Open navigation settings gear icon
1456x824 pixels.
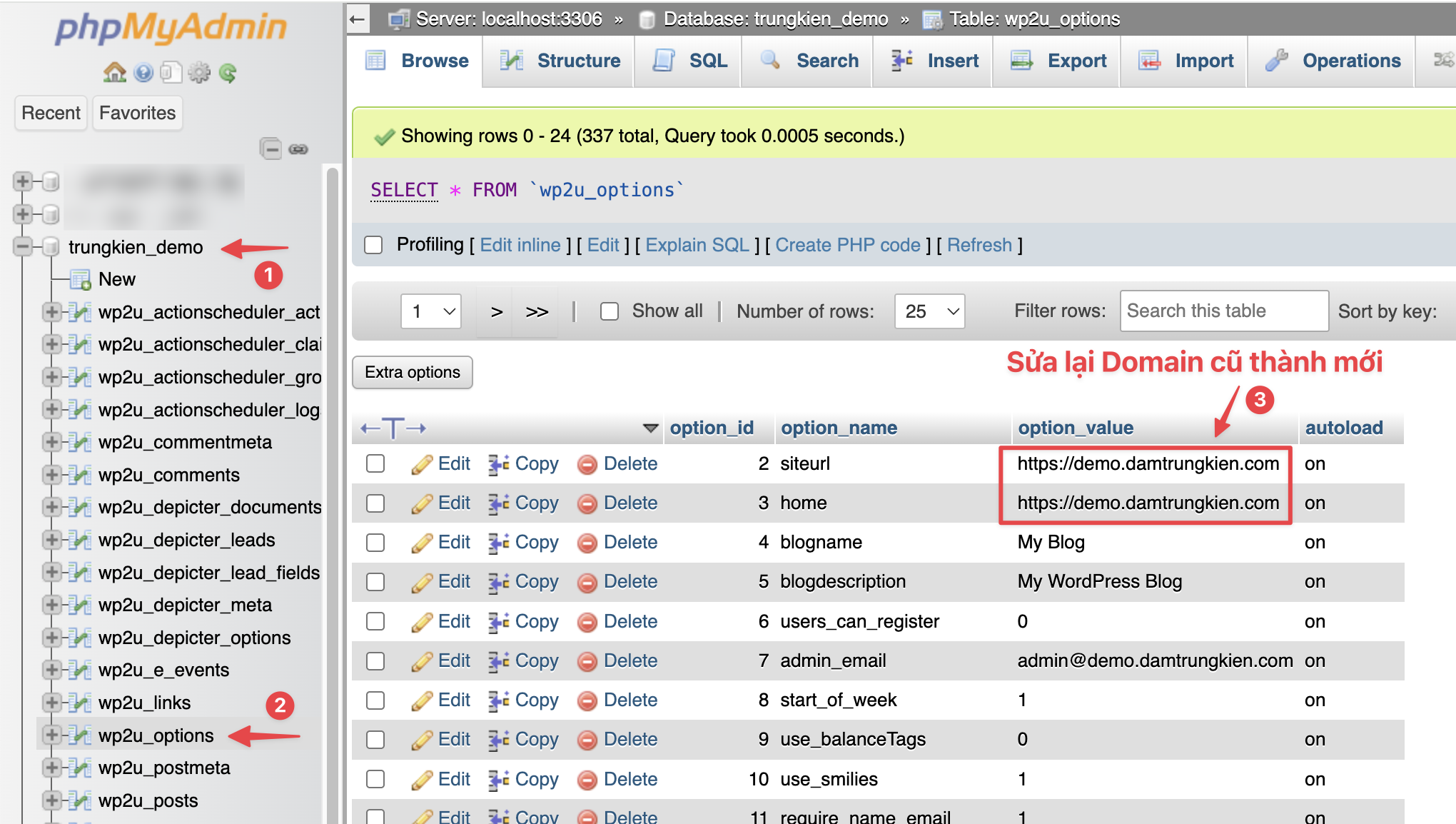(x=199, y=72)
